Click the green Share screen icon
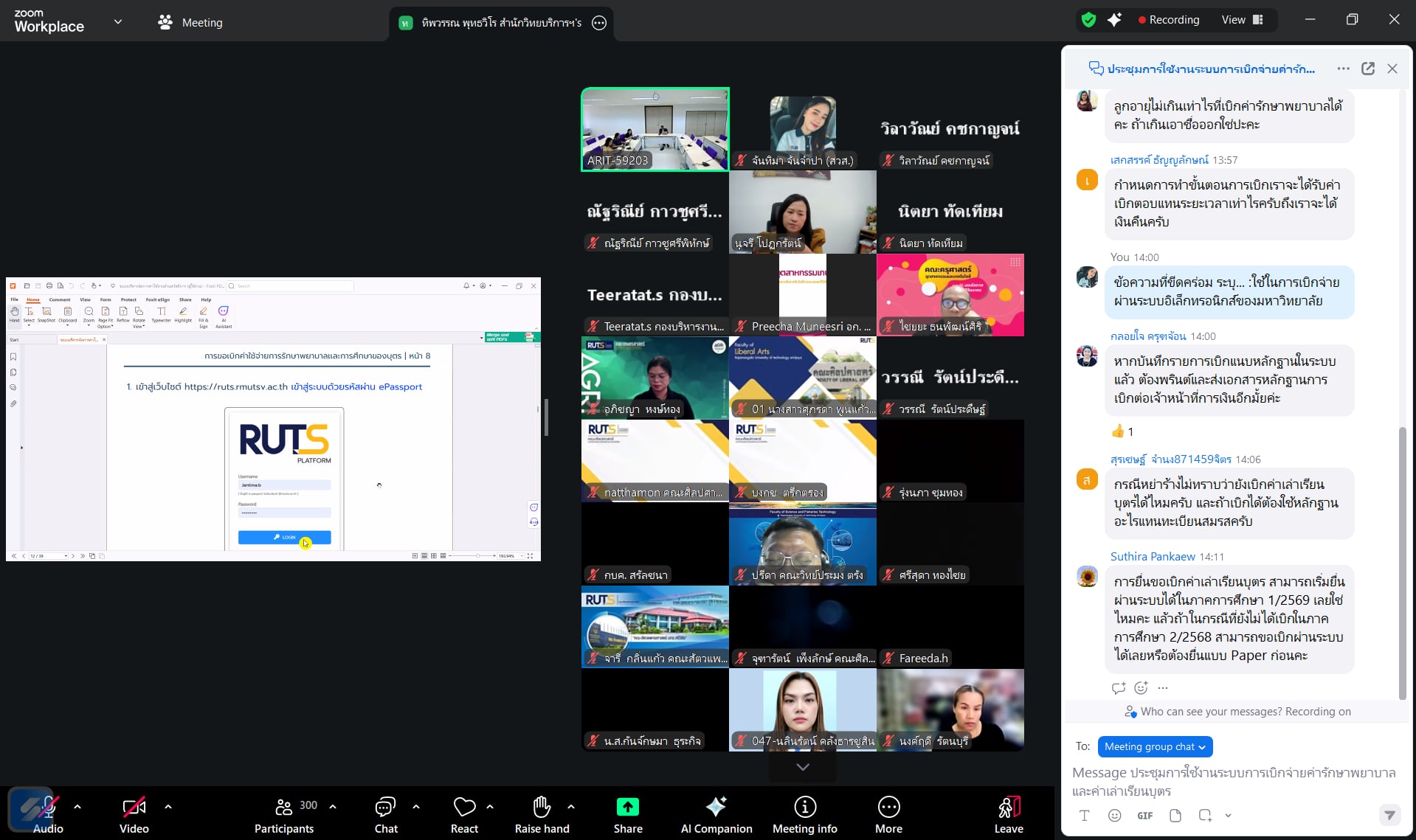The width and height of the screenshot is (1416, 840). (627, 808)
